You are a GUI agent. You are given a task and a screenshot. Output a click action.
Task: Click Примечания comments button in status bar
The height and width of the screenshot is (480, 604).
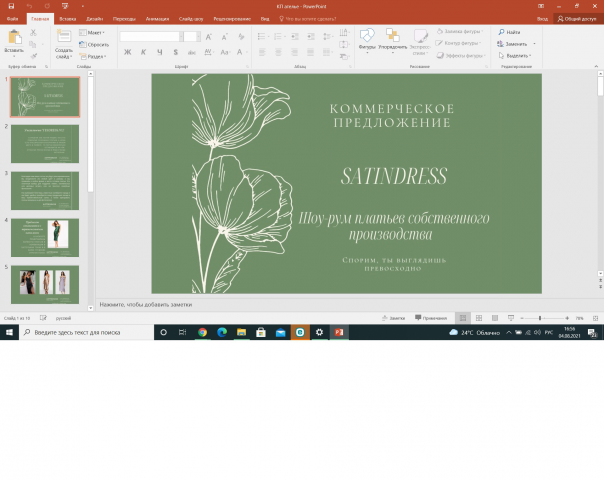[431, 318]
